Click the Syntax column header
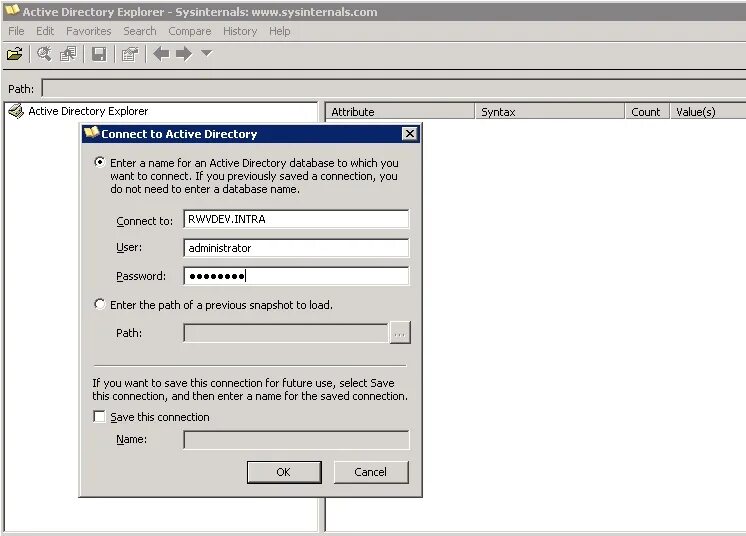The width and height of the screenshot is (746, 536). (x=550, y=112)
